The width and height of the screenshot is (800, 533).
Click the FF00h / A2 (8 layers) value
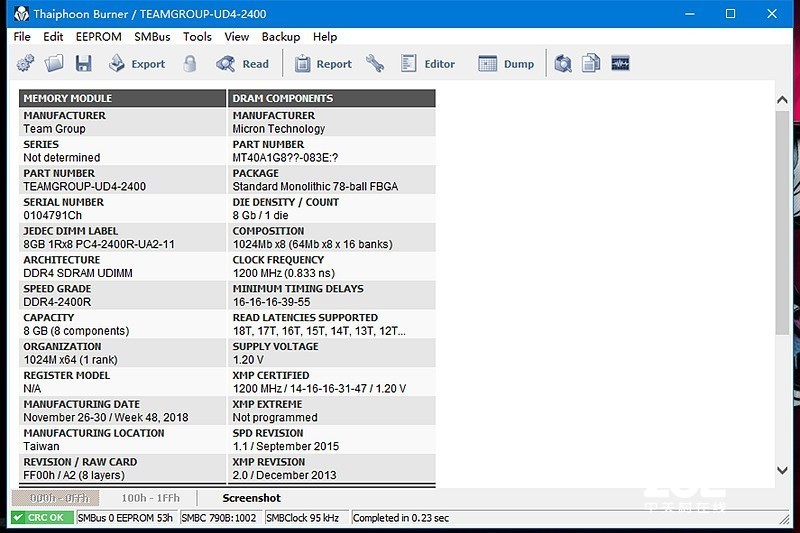click(74, 475)
